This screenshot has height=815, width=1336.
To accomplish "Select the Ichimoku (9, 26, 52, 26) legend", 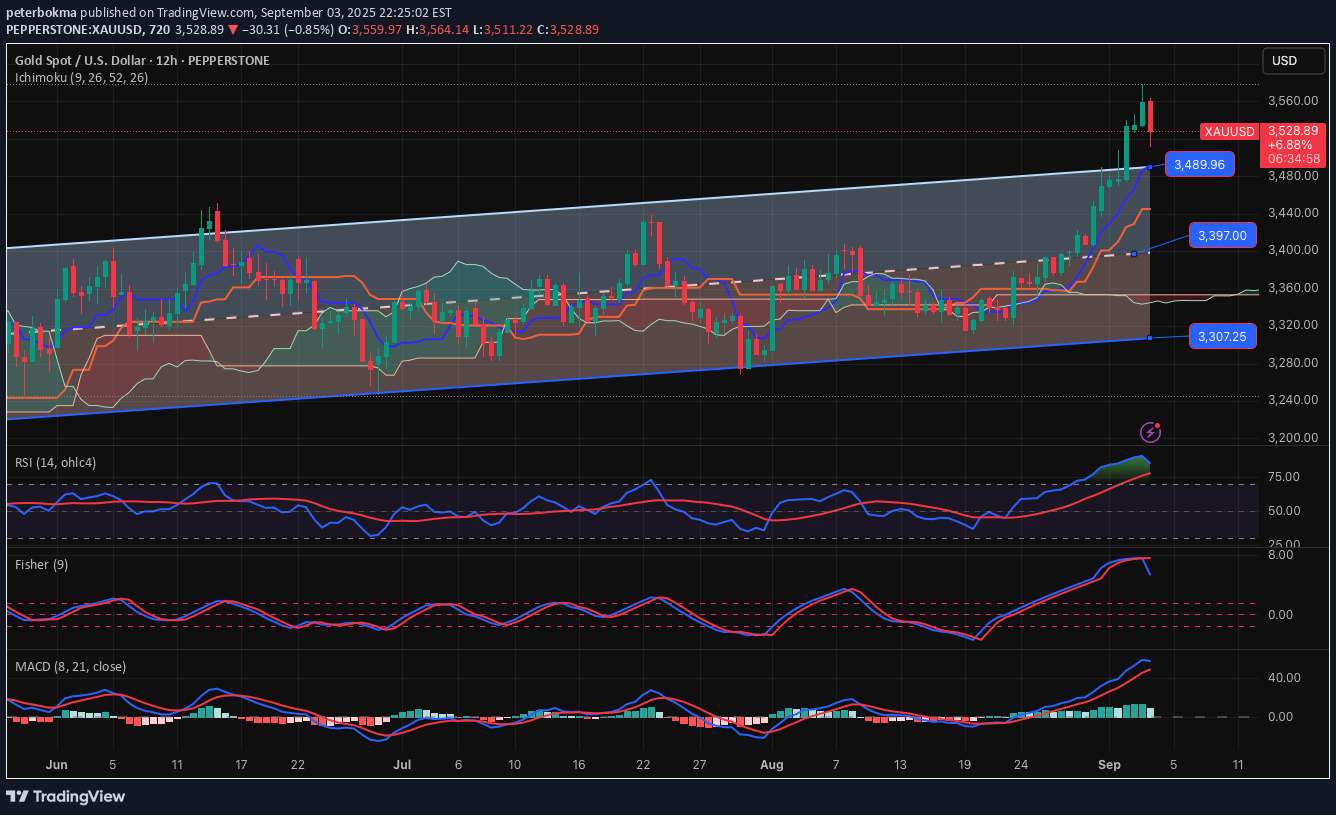I will [x=81, y=77].
